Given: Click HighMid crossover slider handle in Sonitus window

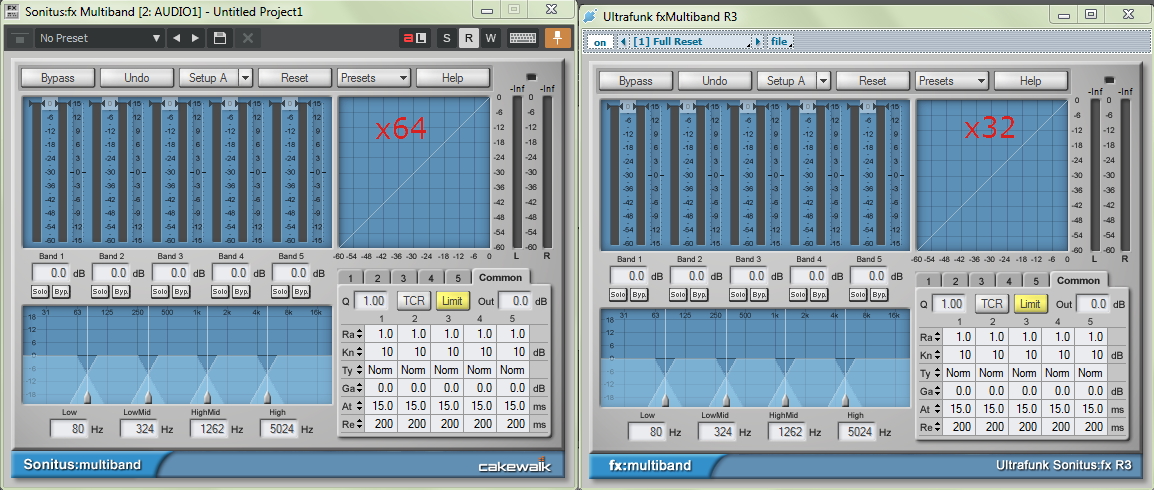Looking at the screenshot, I should pyautogui.click(x=208, y=397).
